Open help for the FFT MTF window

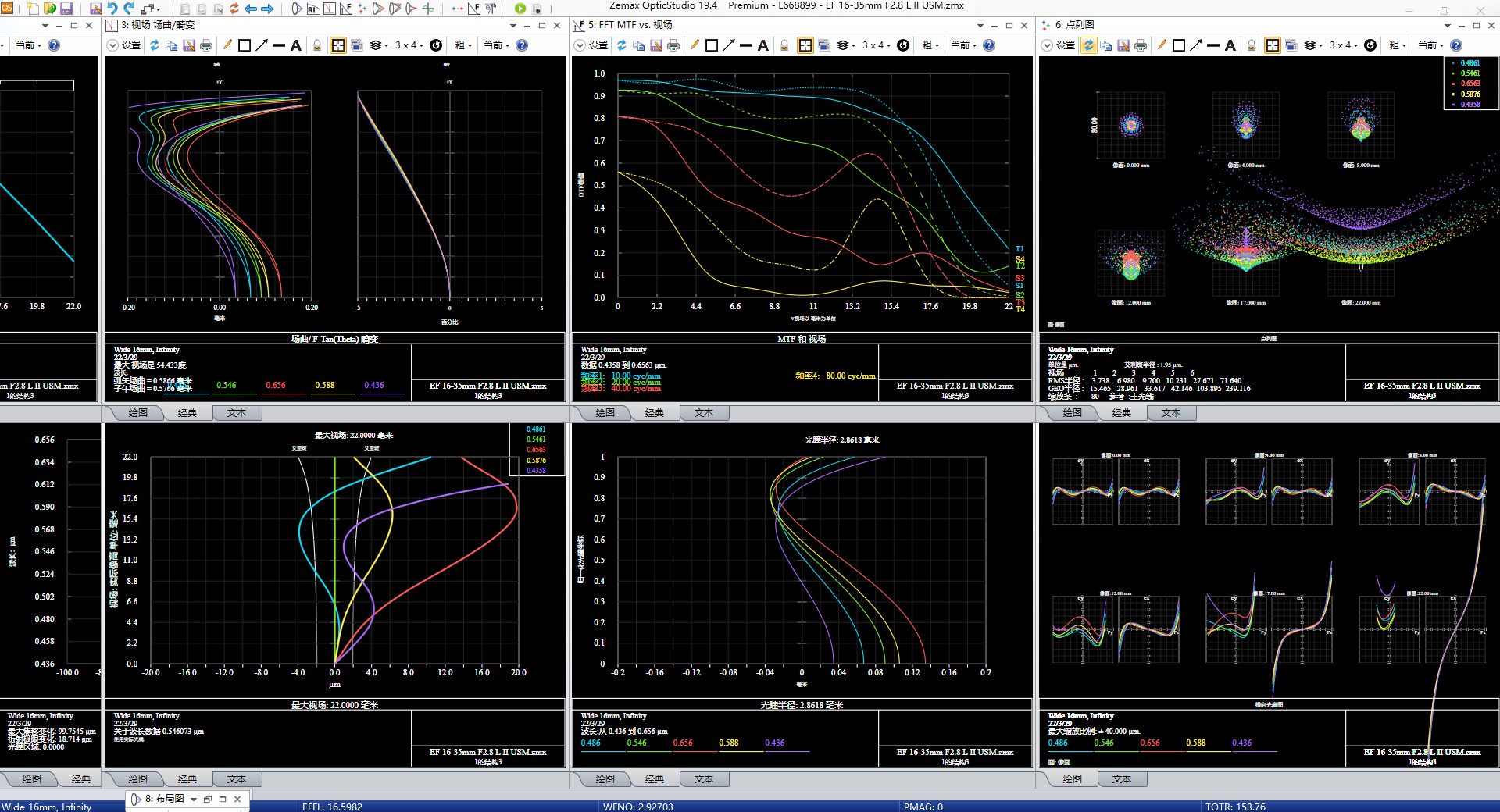tap(989, 45)
